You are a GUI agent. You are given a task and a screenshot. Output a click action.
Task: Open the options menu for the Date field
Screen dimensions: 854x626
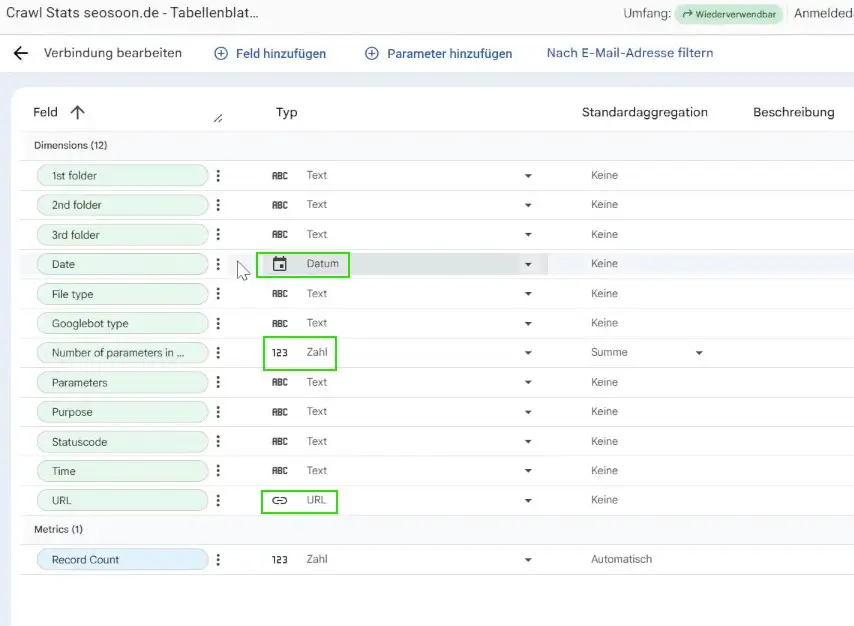tap(218, 264)
